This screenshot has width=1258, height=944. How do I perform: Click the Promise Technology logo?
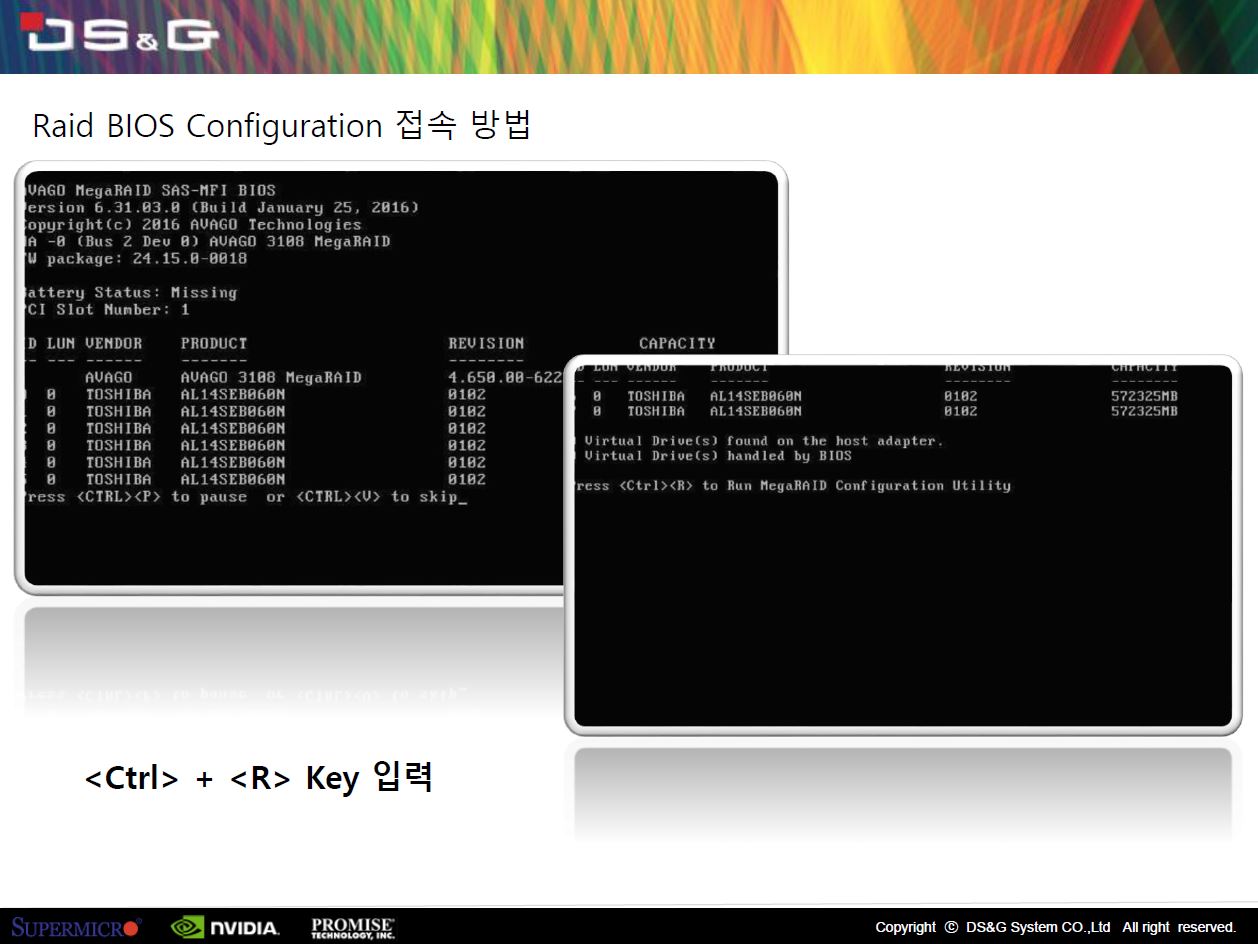(353, 927)
